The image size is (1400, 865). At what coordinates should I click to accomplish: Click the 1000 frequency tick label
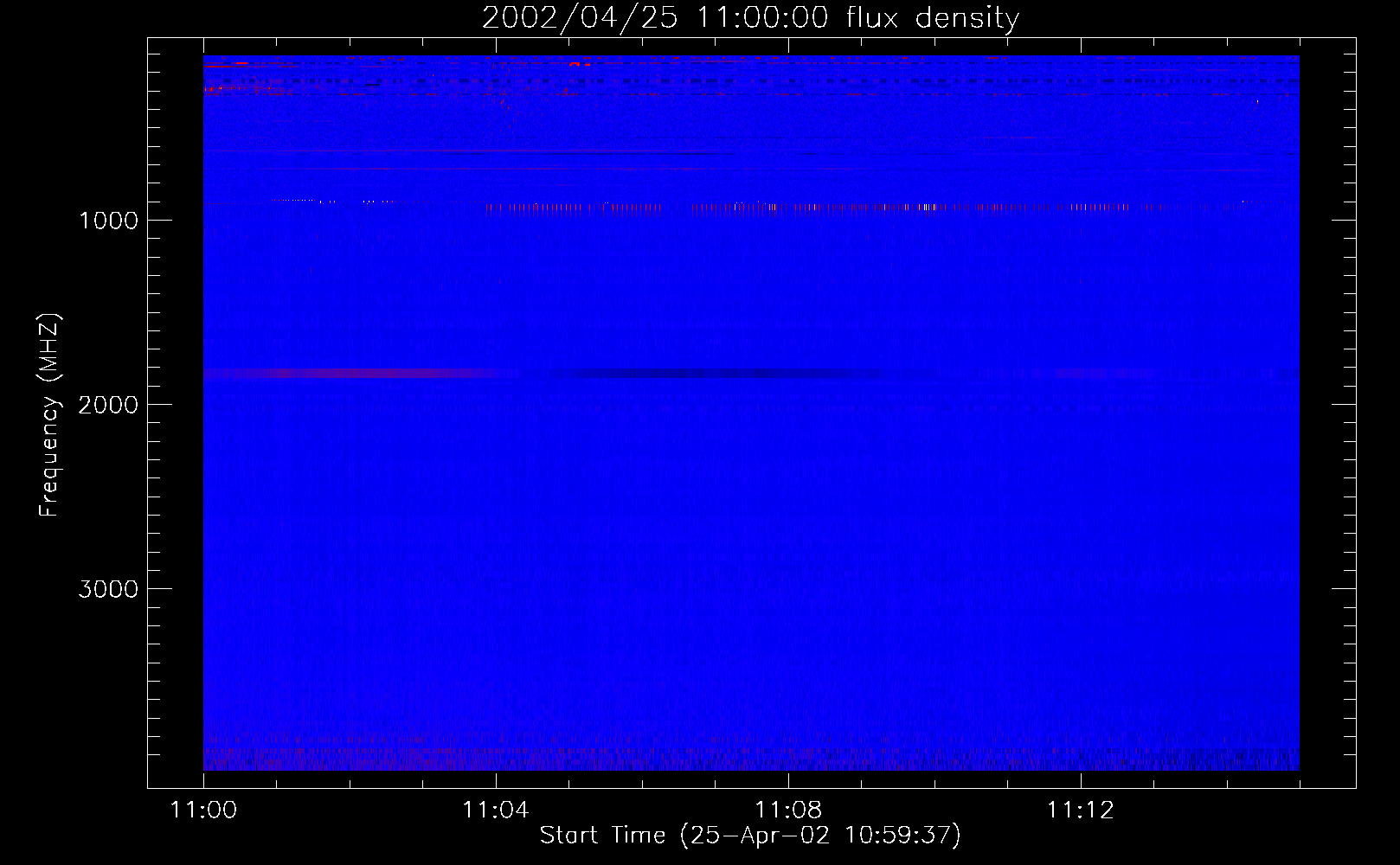coord(108,221)
